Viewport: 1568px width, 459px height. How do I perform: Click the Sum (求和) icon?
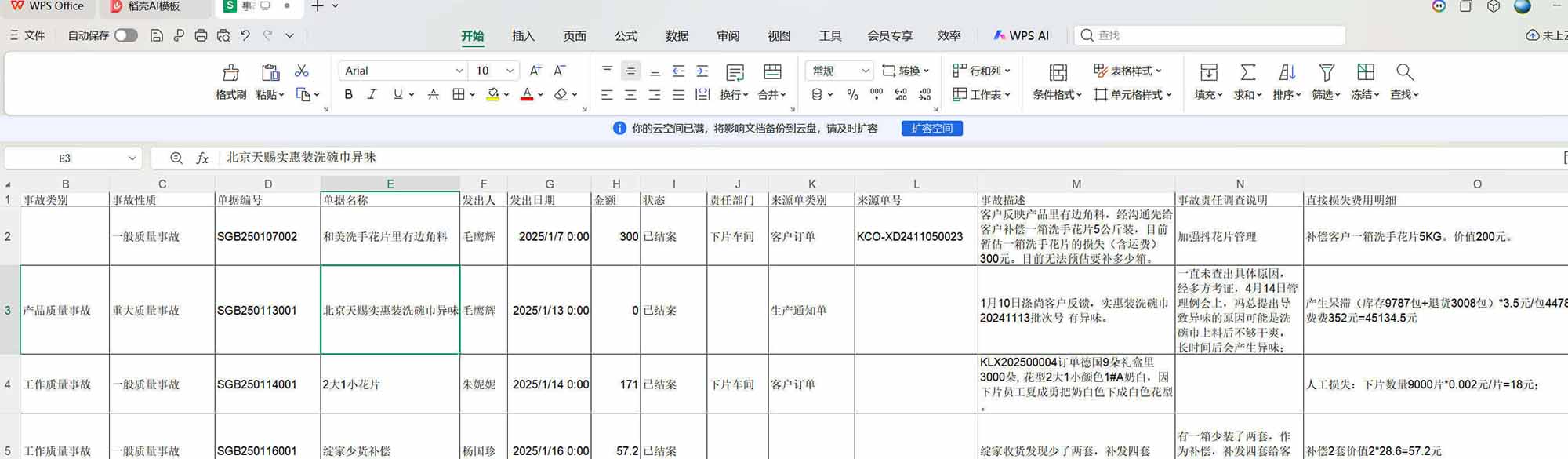[x=1247, y=73]
